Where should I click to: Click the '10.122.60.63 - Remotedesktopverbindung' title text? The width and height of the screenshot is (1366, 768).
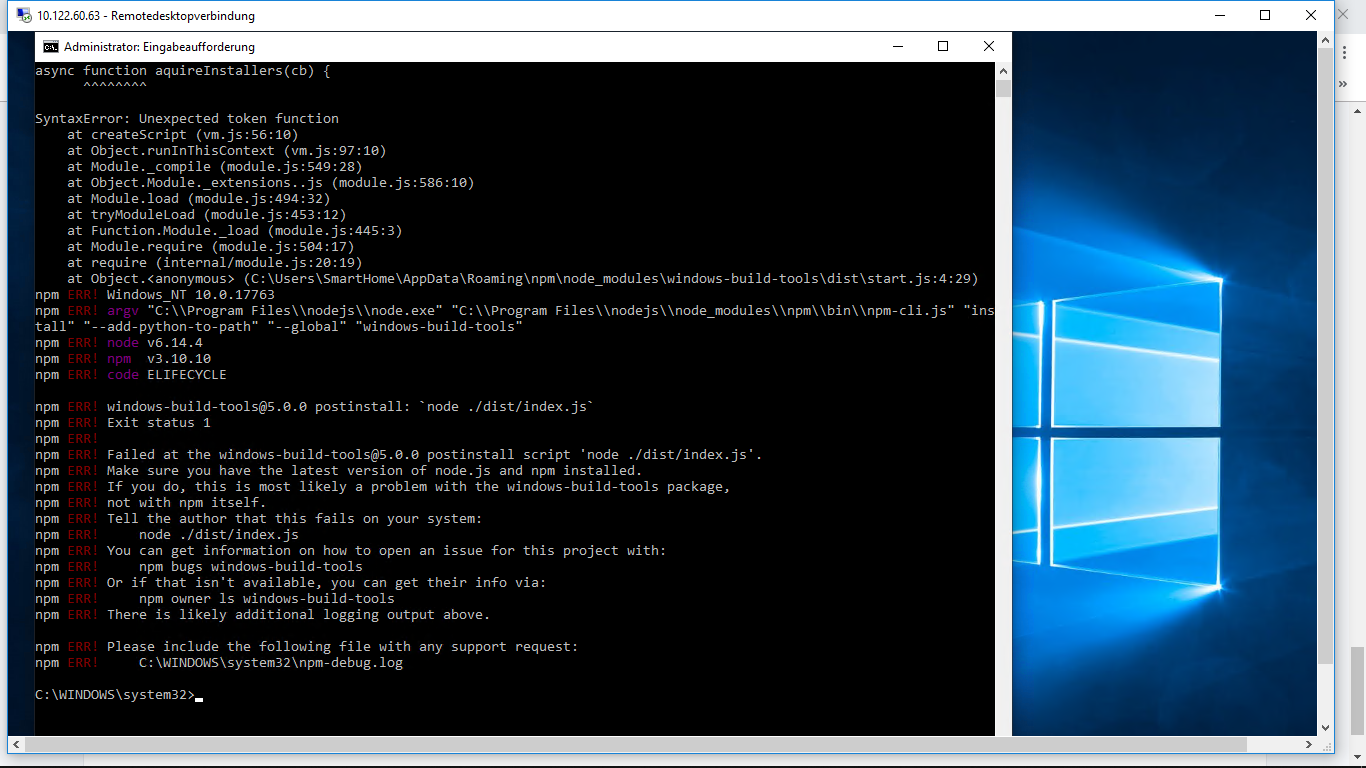point(146,16)
